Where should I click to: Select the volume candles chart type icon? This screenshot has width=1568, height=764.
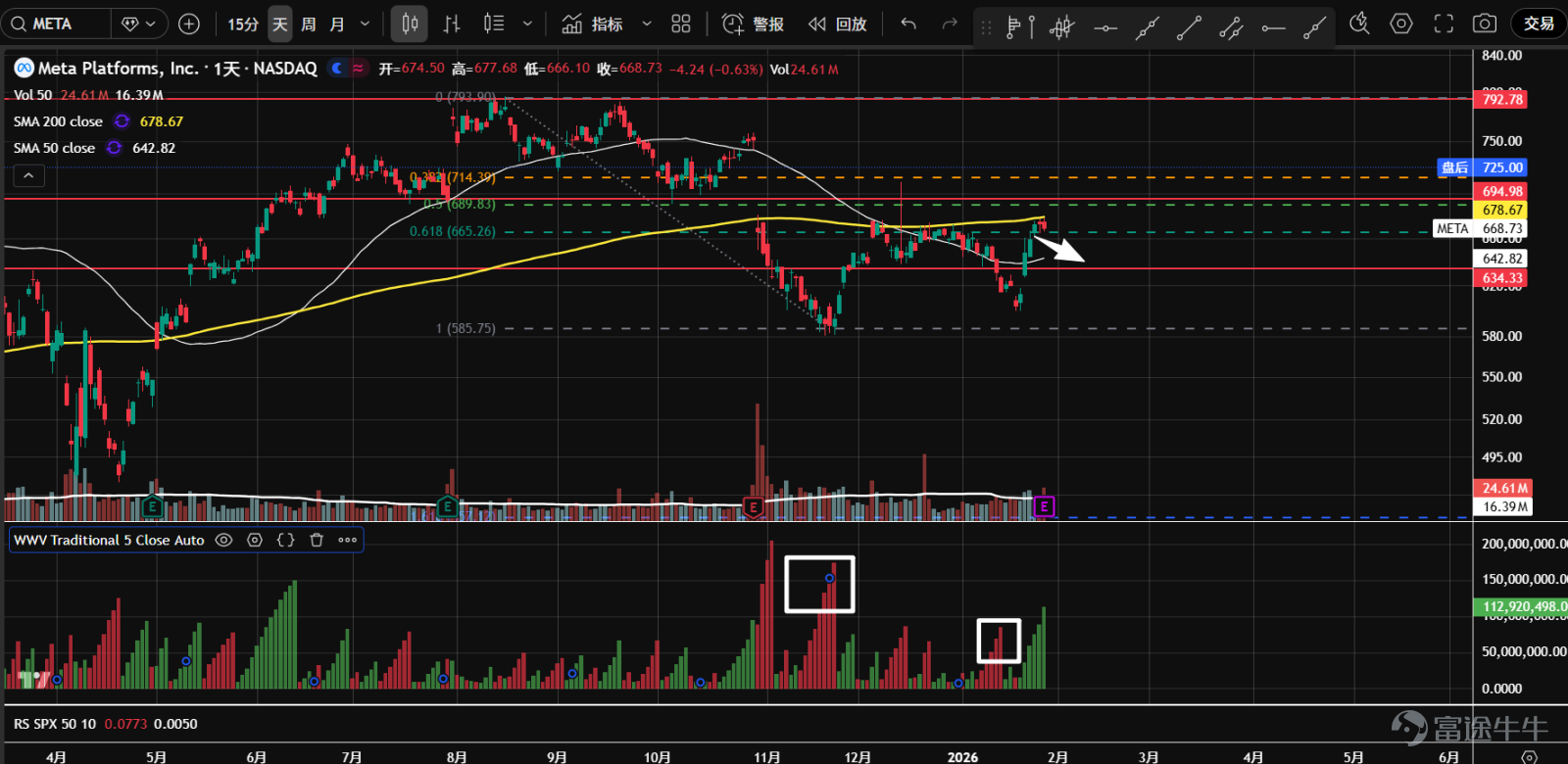(494, 24)
